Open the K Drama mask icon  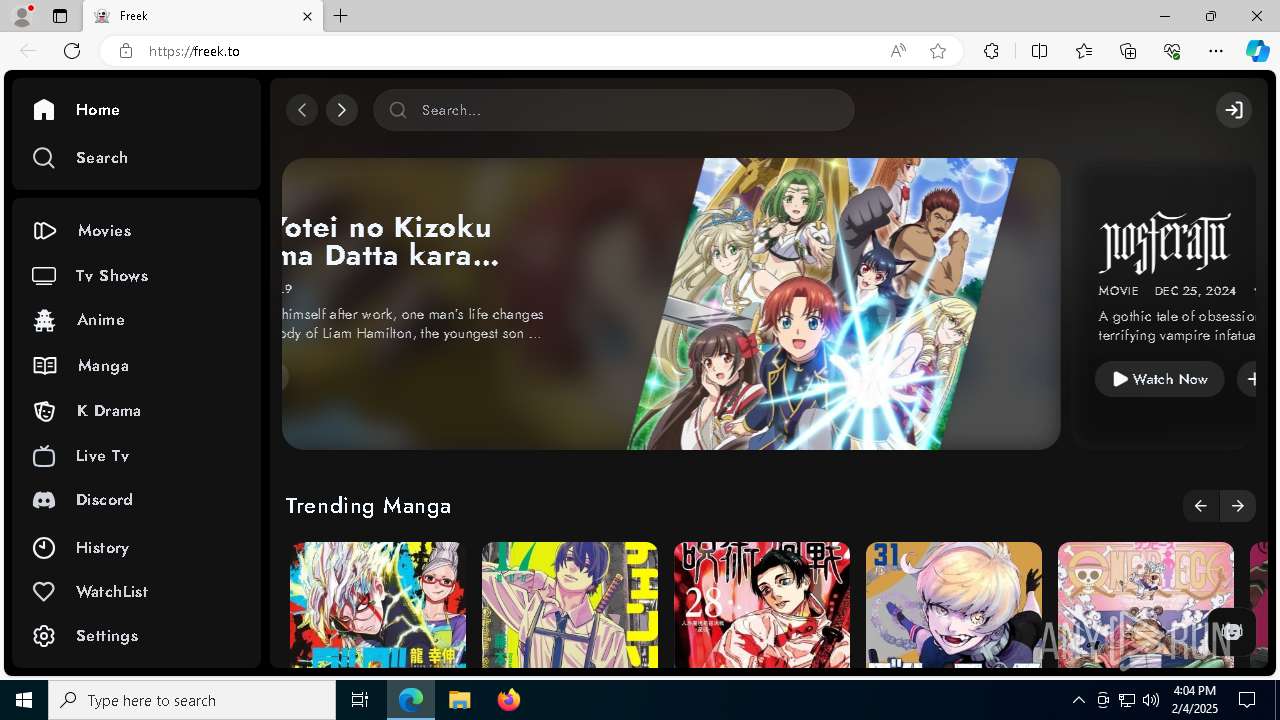pos(44,411)
